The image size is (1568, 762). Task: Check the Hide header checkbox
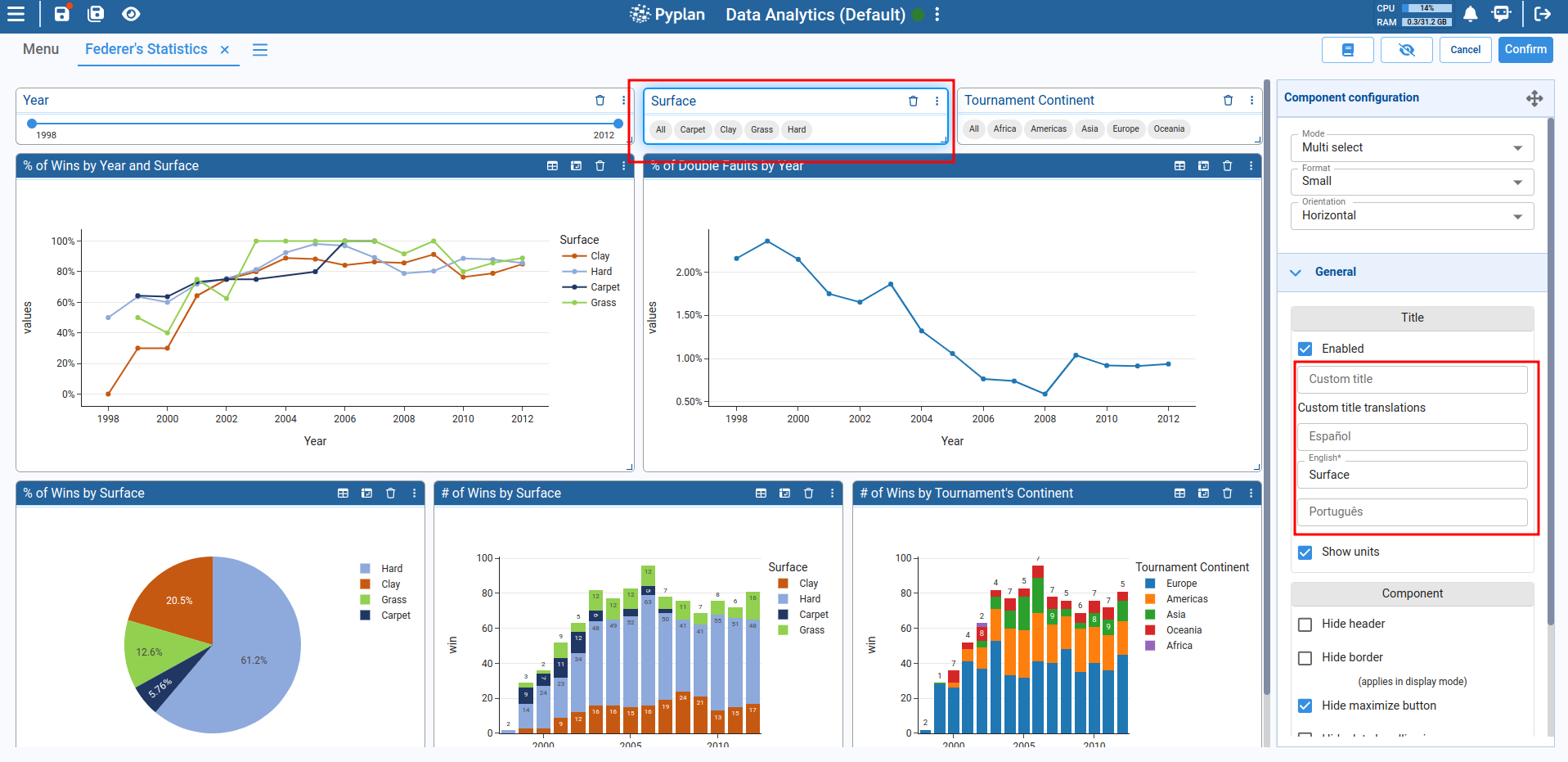pyautogui.click(x=1305, y=624)
